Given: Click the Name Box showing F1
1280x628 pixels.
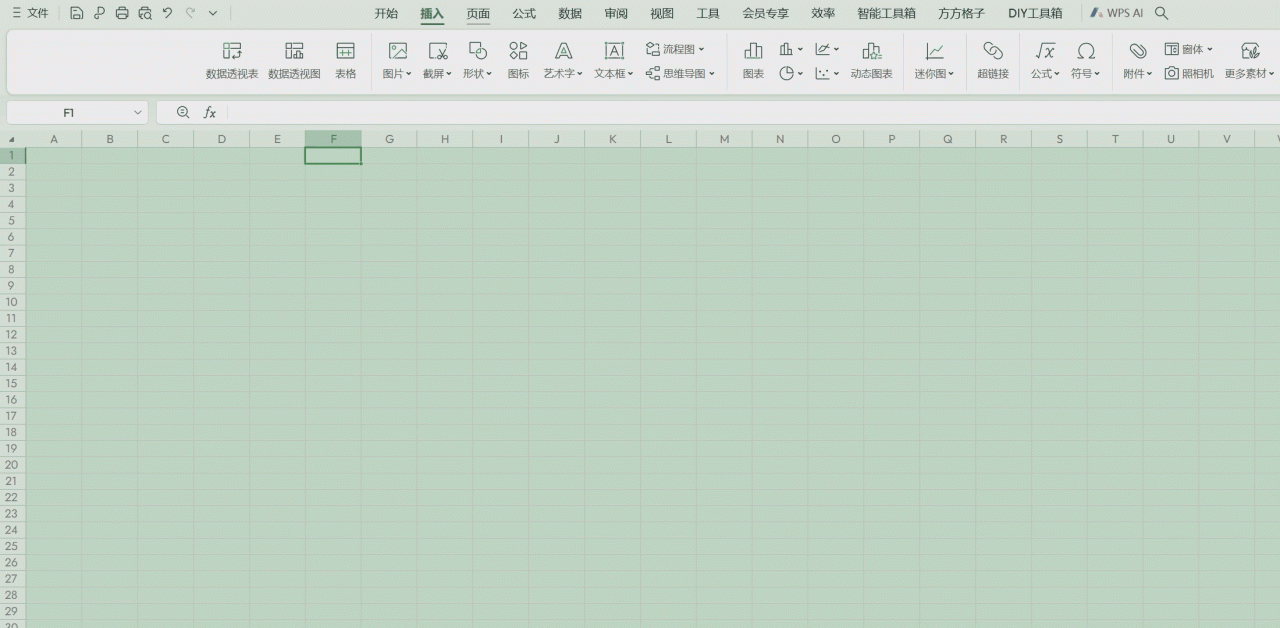Looking at the screenshot, I should coord(68,113).
